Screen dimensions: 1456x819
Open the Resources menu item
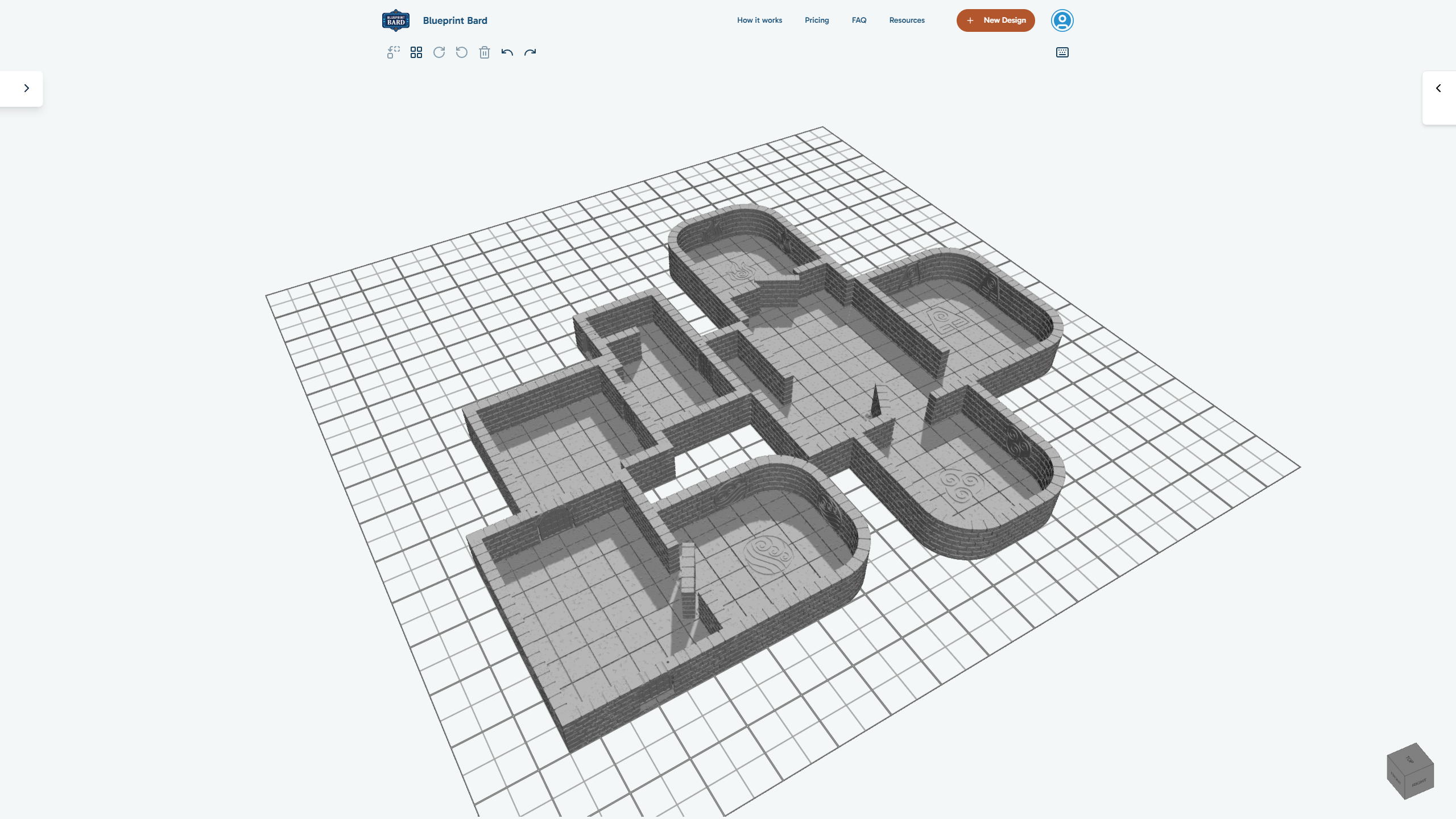click(907, 20)
